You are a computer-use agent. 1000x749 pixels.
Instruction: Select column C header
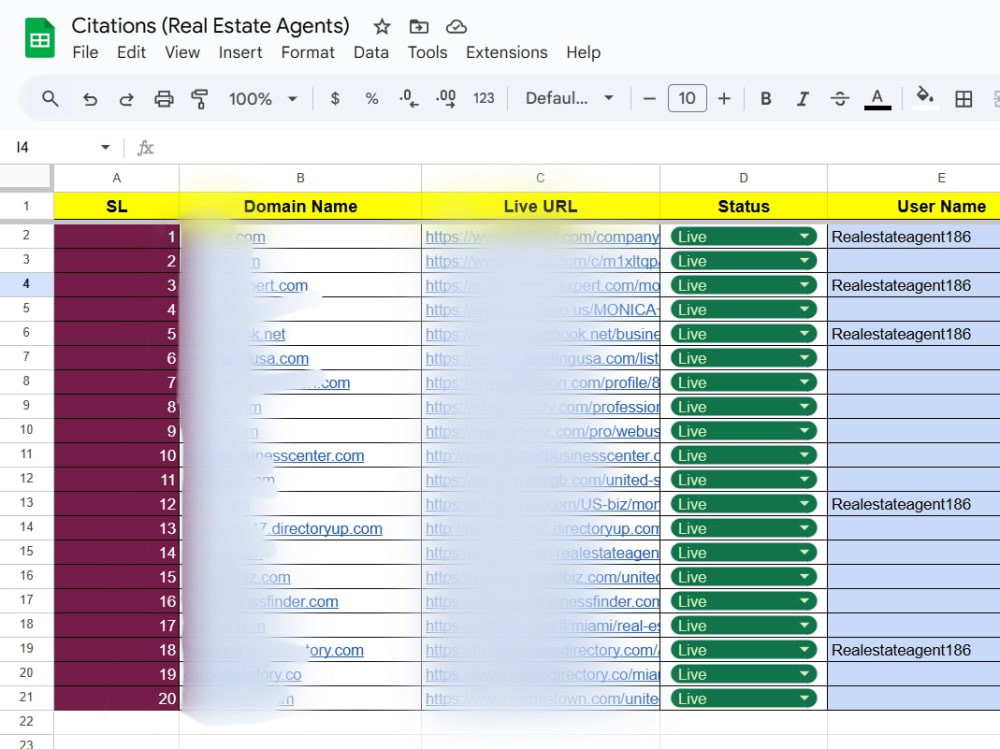pyautogui.click(x=540, y=178)
